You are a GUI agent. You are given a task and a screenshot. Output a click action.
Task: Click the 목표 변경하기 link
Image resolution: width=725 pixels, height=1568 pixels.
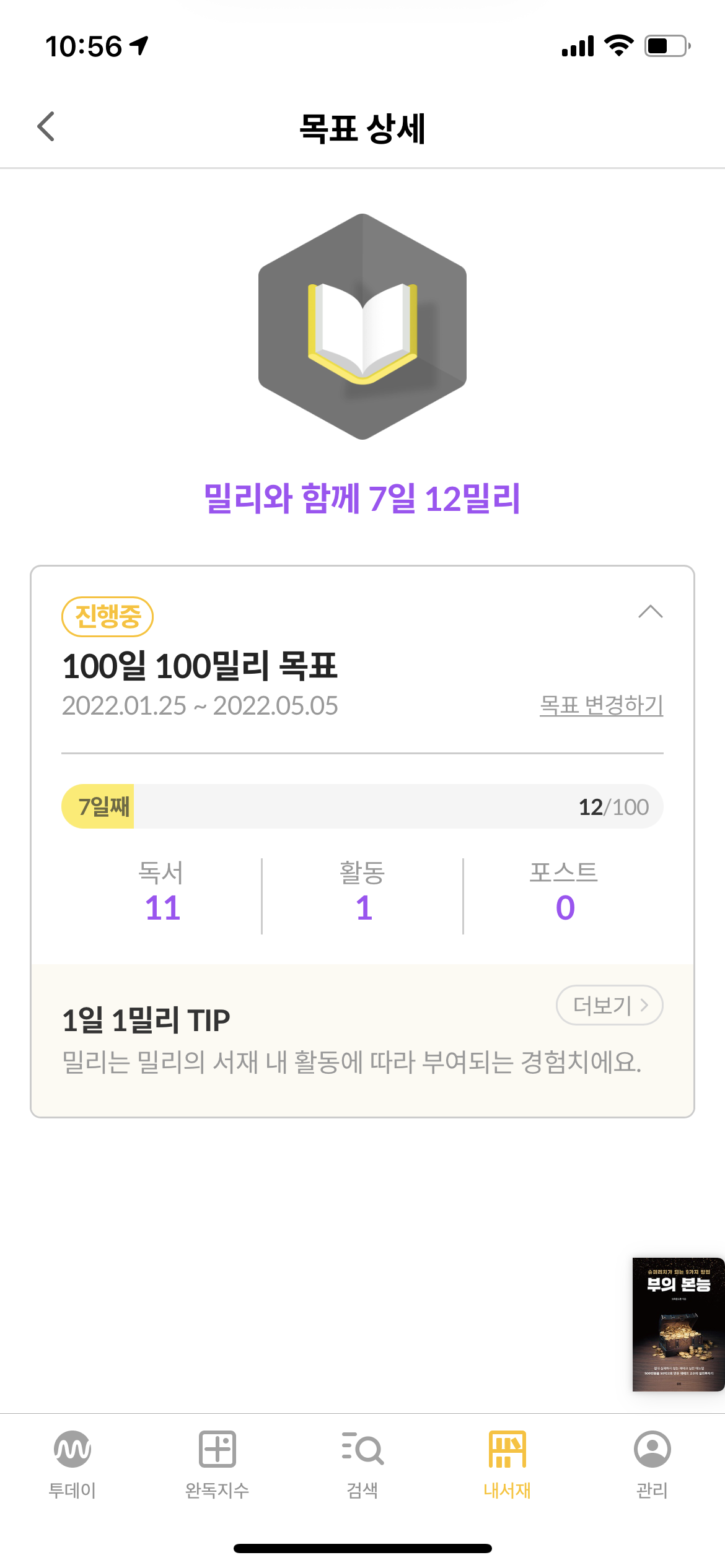tap(601, 705)
